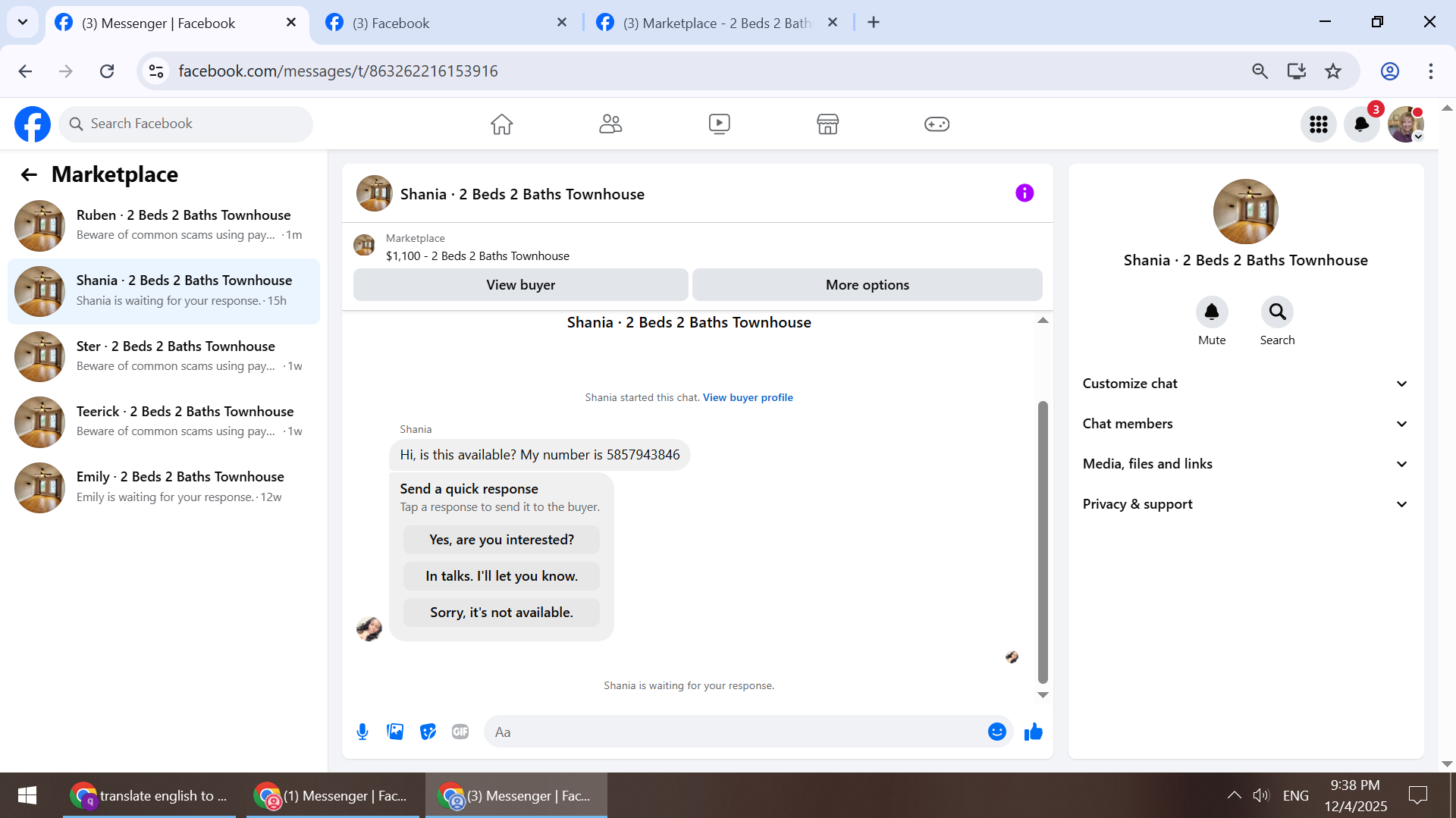Click the View buyer button
This screenshot has width=1456, height=818.
point(520,285)
